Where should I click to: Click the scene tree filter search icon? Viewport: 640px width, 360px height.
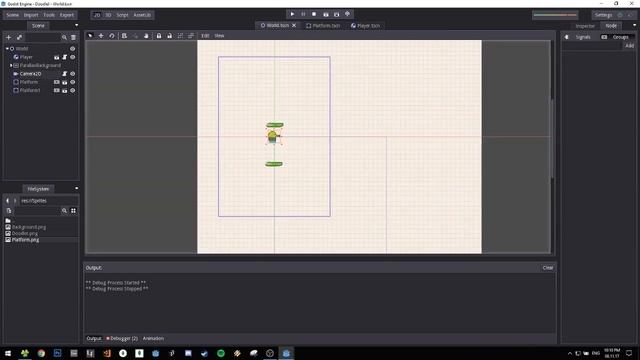coord(64,38)
